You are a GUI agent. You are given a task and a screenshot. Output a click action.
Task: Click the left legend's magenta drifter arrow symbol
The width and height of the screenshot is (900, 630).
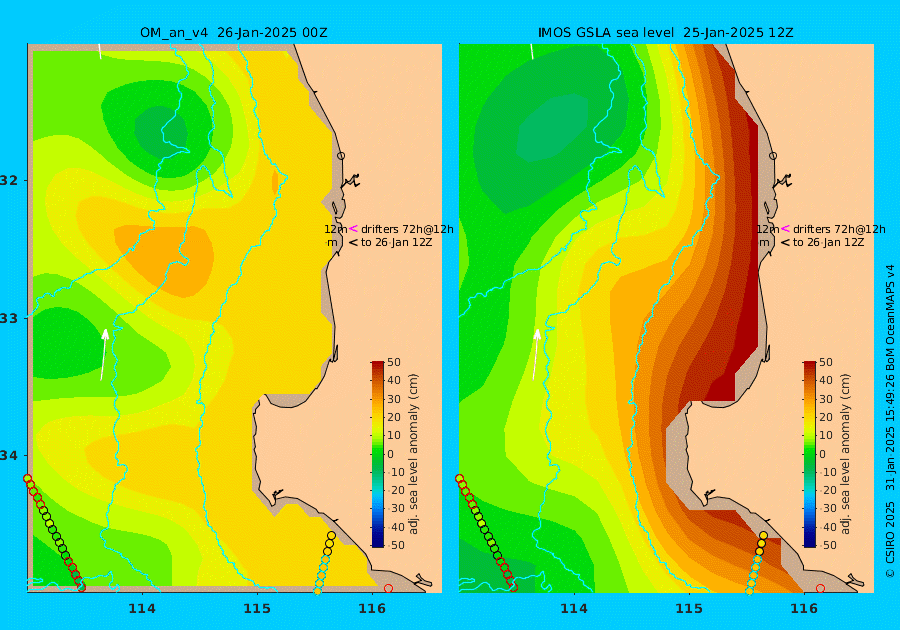[x=353, y=228]
